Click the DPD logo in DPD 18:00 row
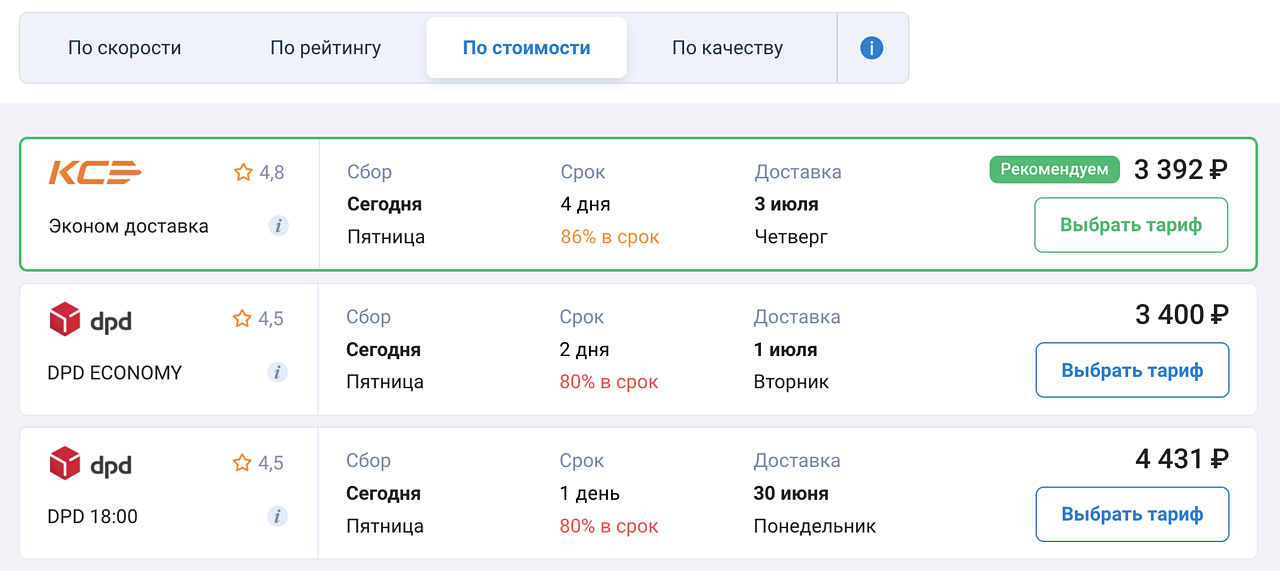This screenshot has width=1280, height=571. [x=90, y=464]
